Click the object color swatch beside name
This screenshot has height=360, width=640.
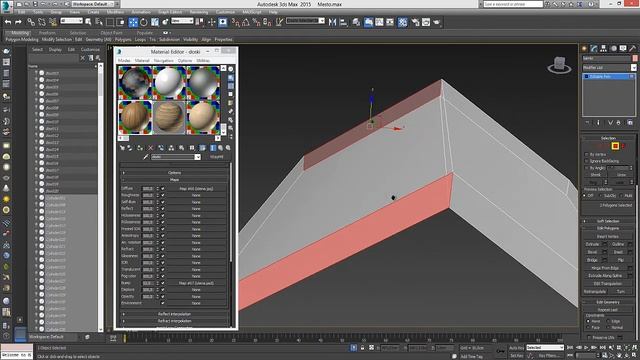pos(635,58)
